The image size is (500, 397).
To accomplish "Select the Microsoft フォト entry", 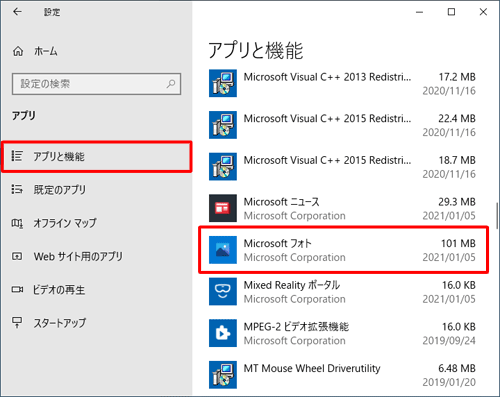I will tap(343, 250).
